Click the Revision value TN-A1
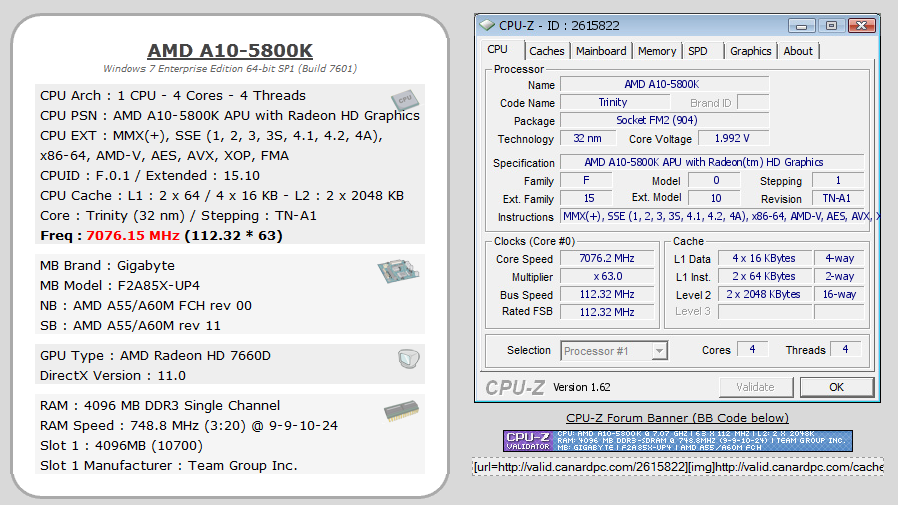 (x=837, y=199)
